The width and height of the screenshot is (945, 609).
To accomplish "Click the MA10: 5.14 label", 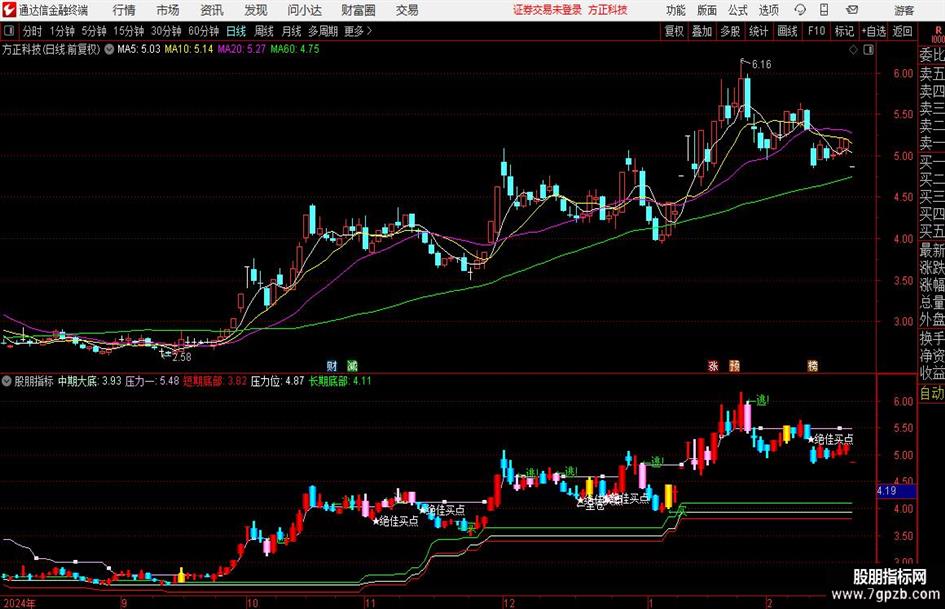I will pyautogui.click(x=189, y=49).
